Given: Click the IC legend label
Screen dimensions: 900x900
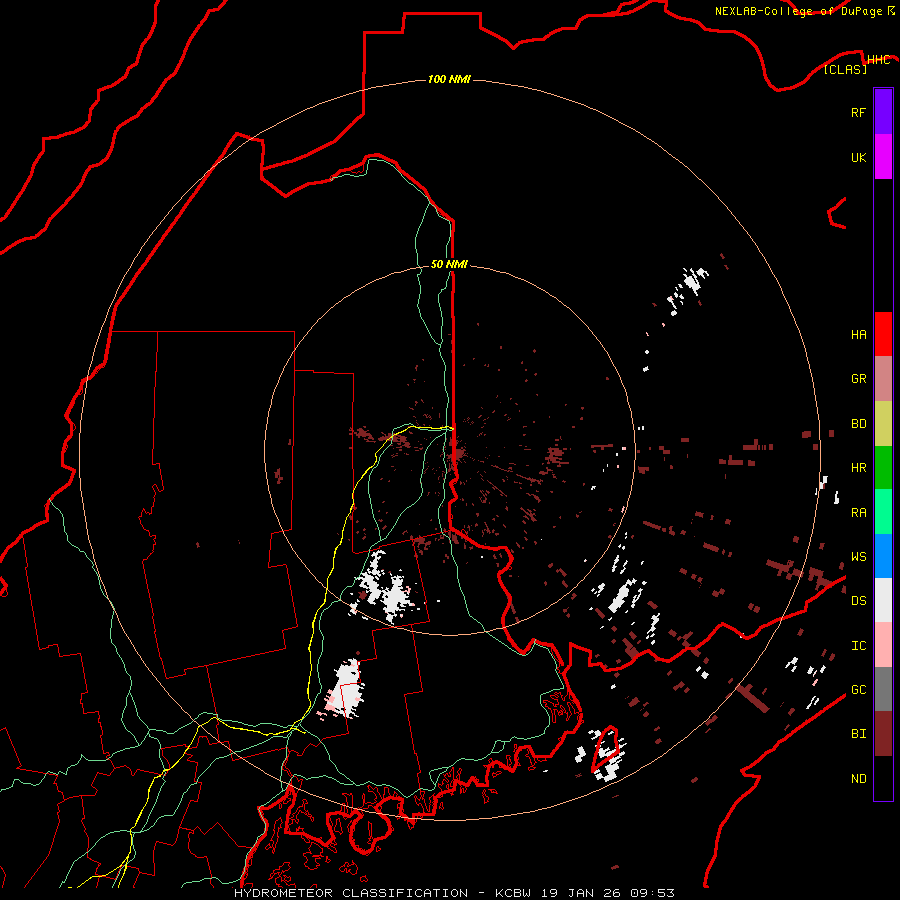Looking at the screenshot, I should coord(858,646).
